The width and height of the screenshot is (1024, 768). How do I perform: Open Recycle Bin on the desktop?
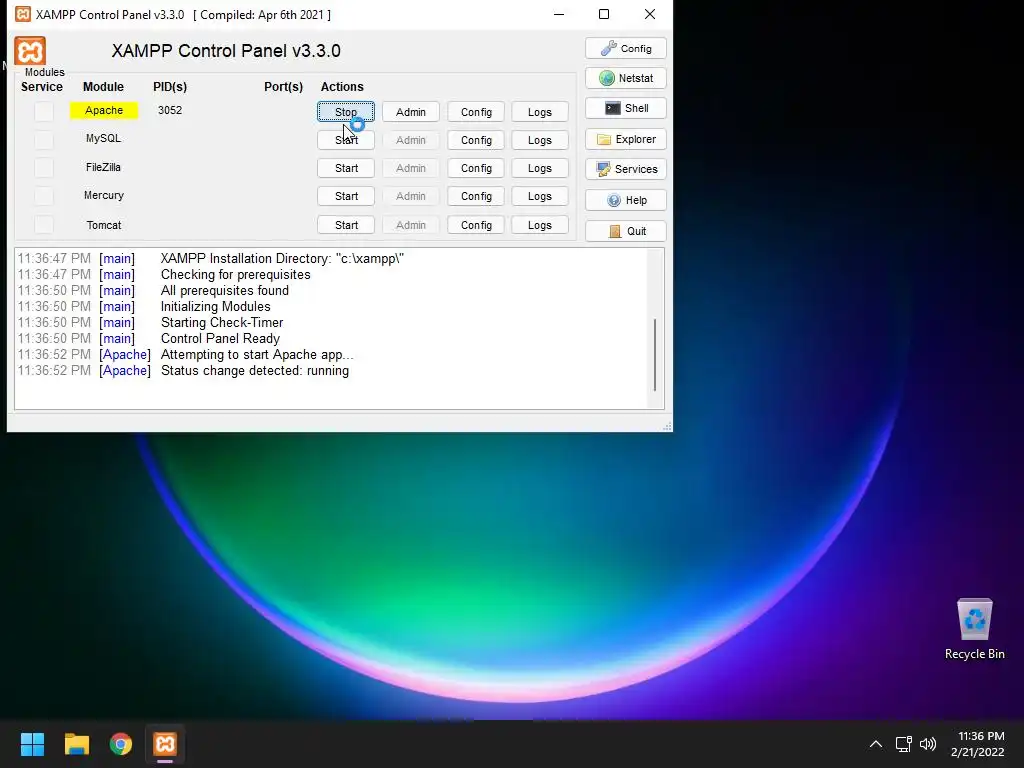click(974, 630)
